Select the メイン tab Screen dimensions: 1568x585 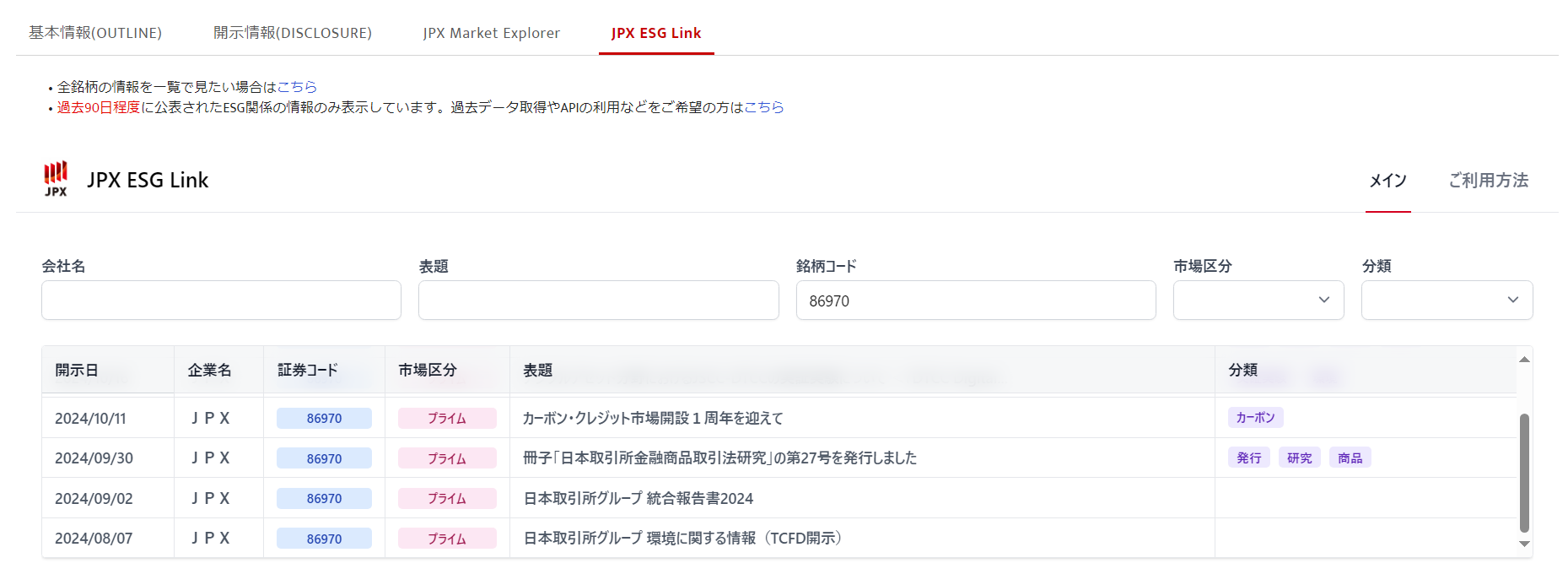[x=1387, y=181]
